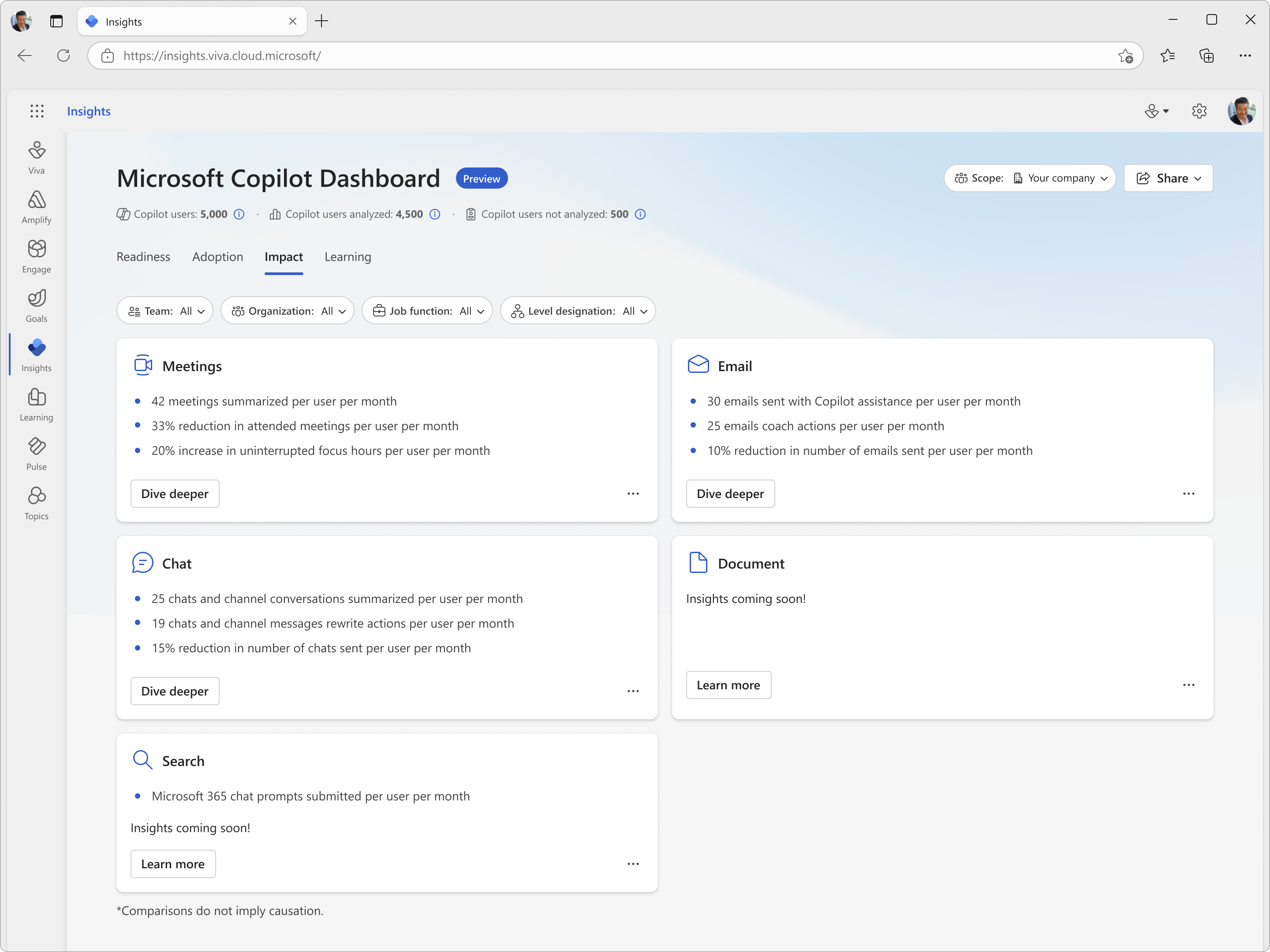
Task: Open the browser profile avatar
Action: [x=21, y=21]
